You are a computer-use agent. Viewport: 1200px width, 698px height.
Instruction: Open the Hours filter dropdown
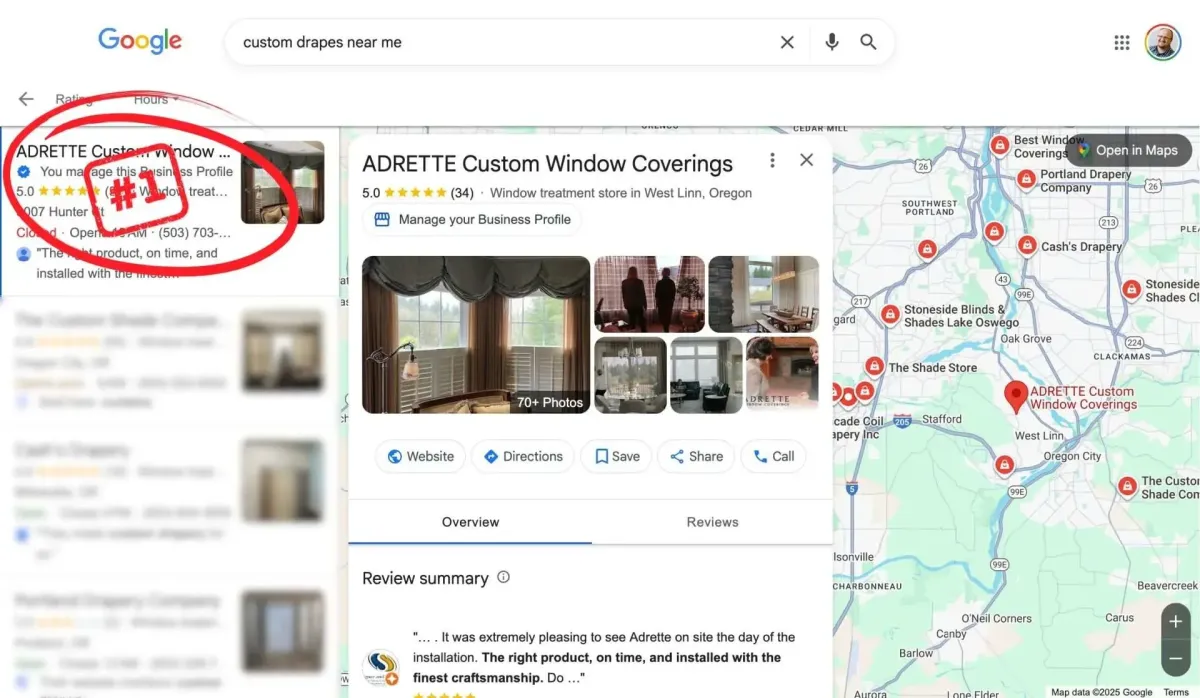pos(156,99)
